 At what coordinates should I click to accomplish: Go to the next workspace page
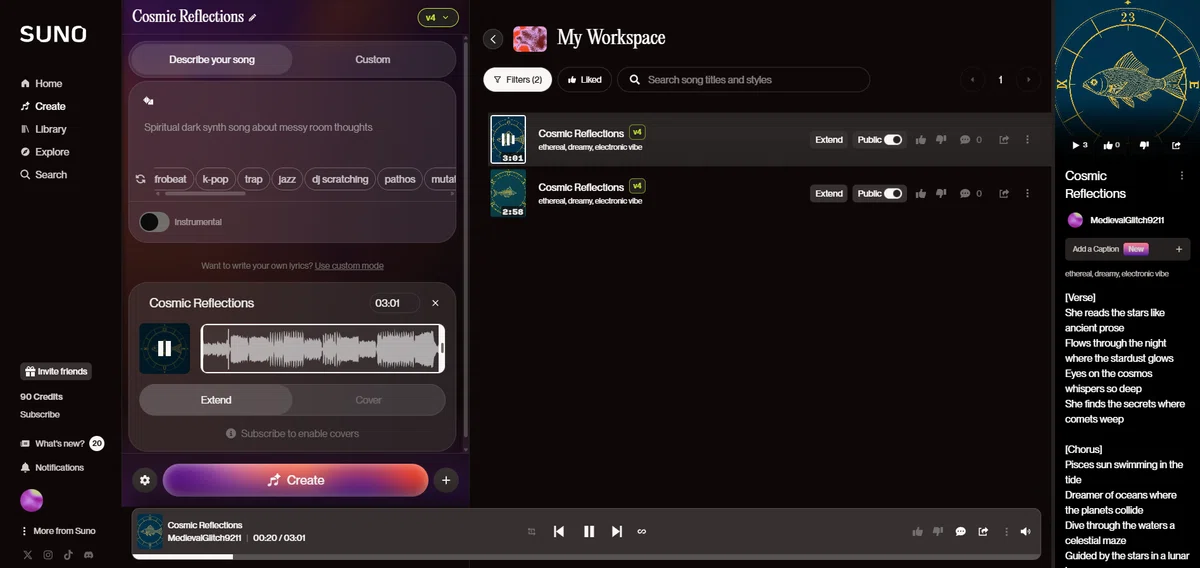[1028, 80]
